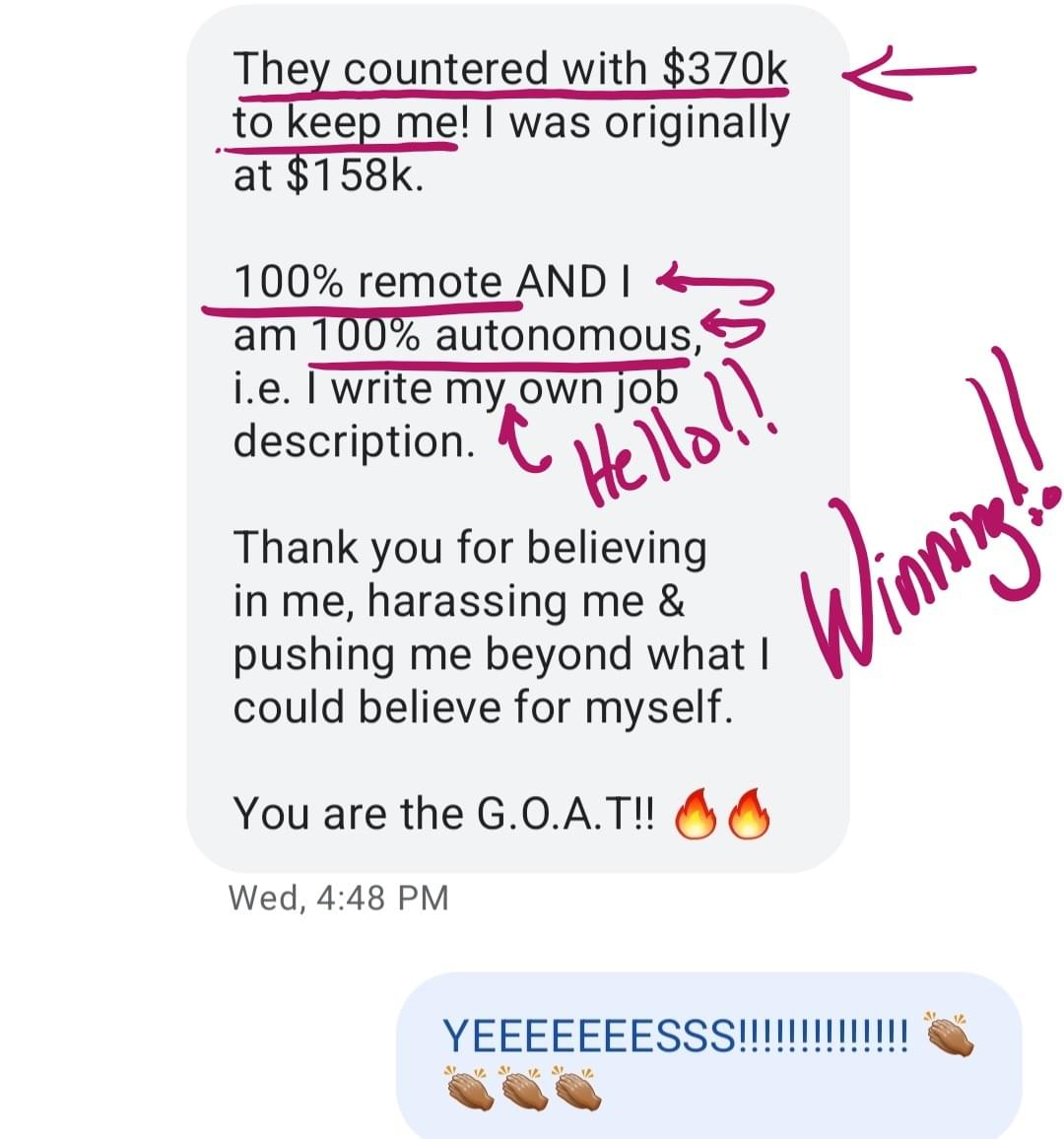Click the first clapping emoji on second line

click(470, 1088)
